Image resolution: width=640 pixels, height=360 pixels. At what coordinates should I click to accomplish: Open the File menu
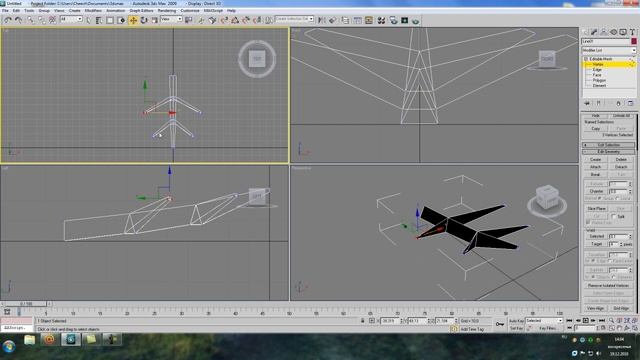(5, 10)
